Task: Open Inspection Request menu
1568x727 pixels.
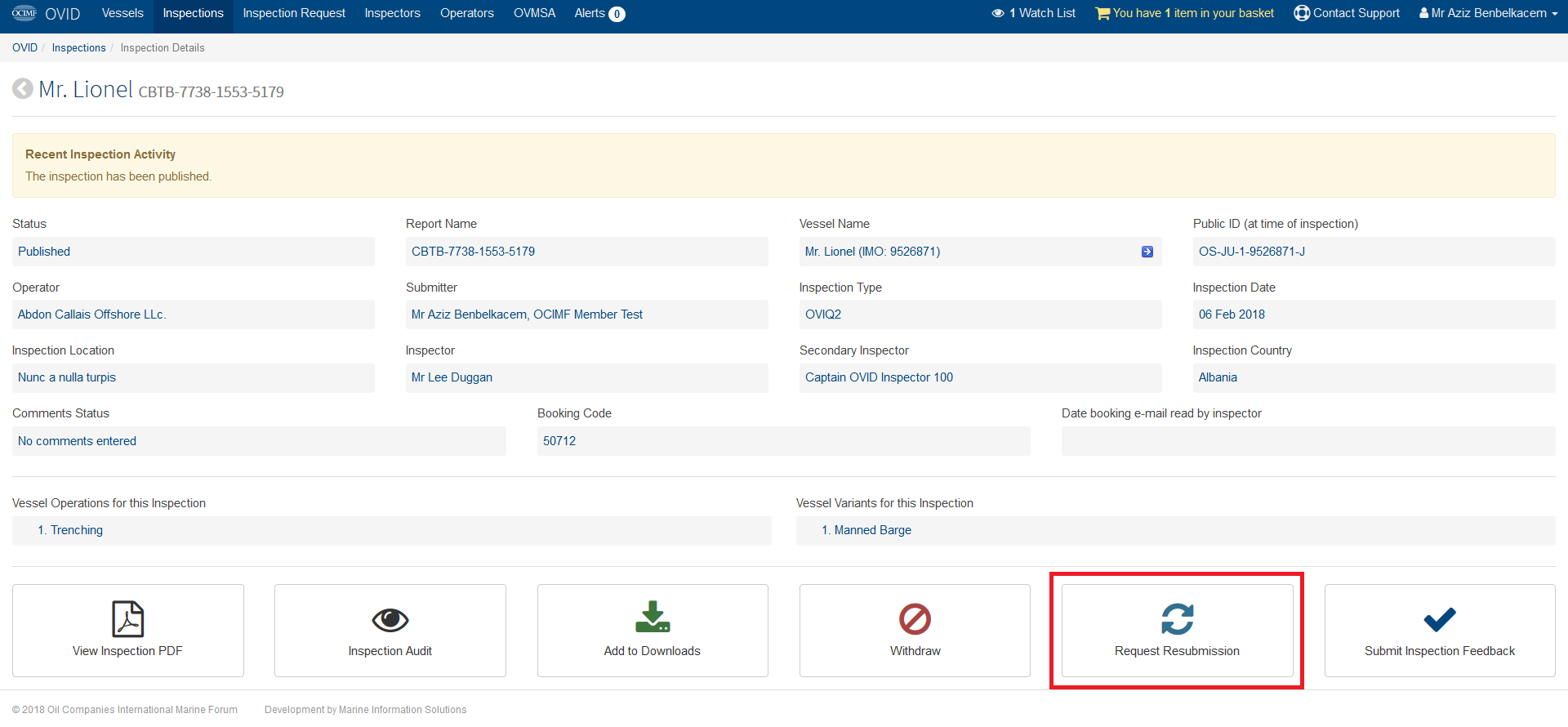Action: coord(294,13)
